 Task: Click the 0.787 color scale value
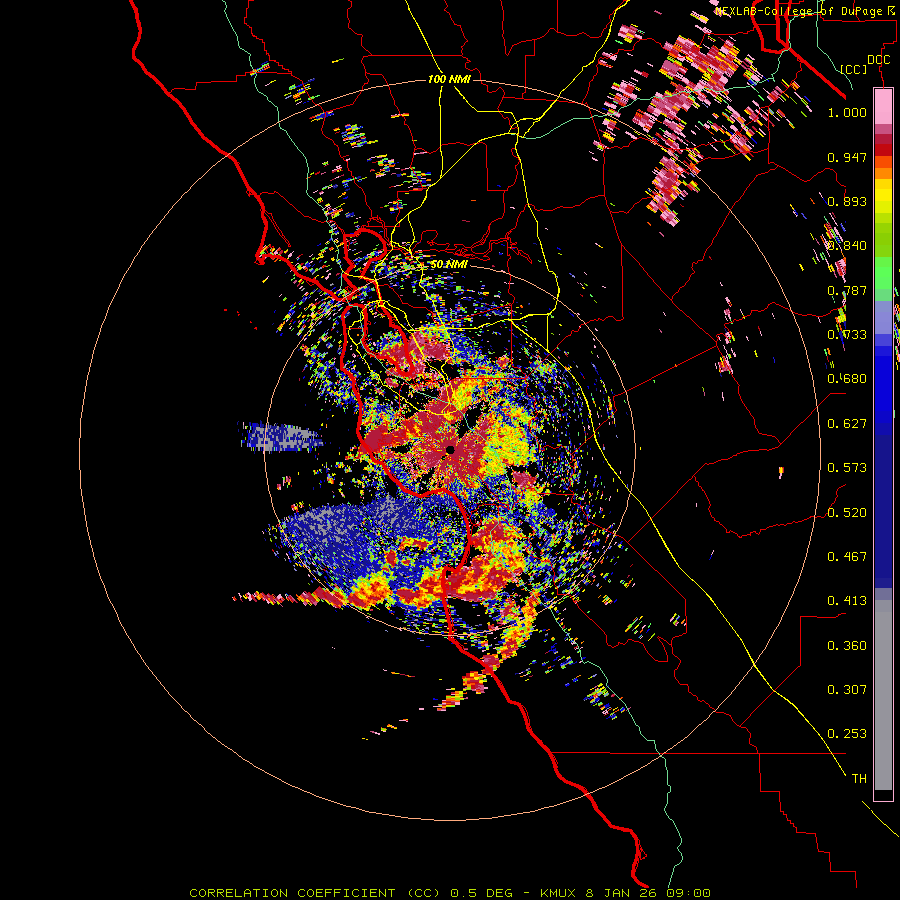click(x=847, y=290)
